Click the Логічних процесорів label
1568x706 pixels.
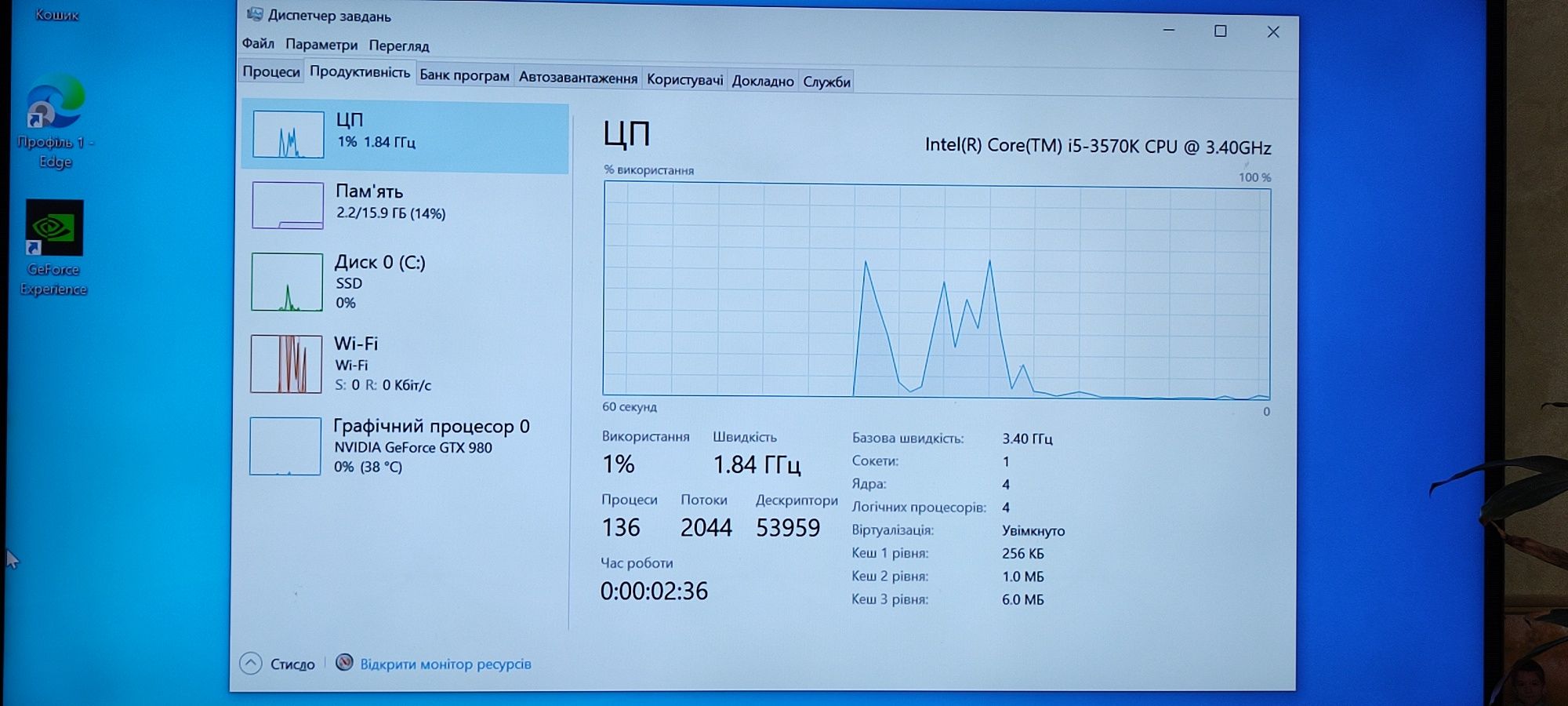pos(919,507)
